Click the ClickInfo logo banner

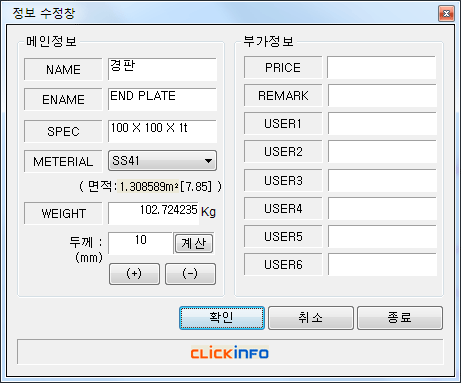tap(230, 352)
